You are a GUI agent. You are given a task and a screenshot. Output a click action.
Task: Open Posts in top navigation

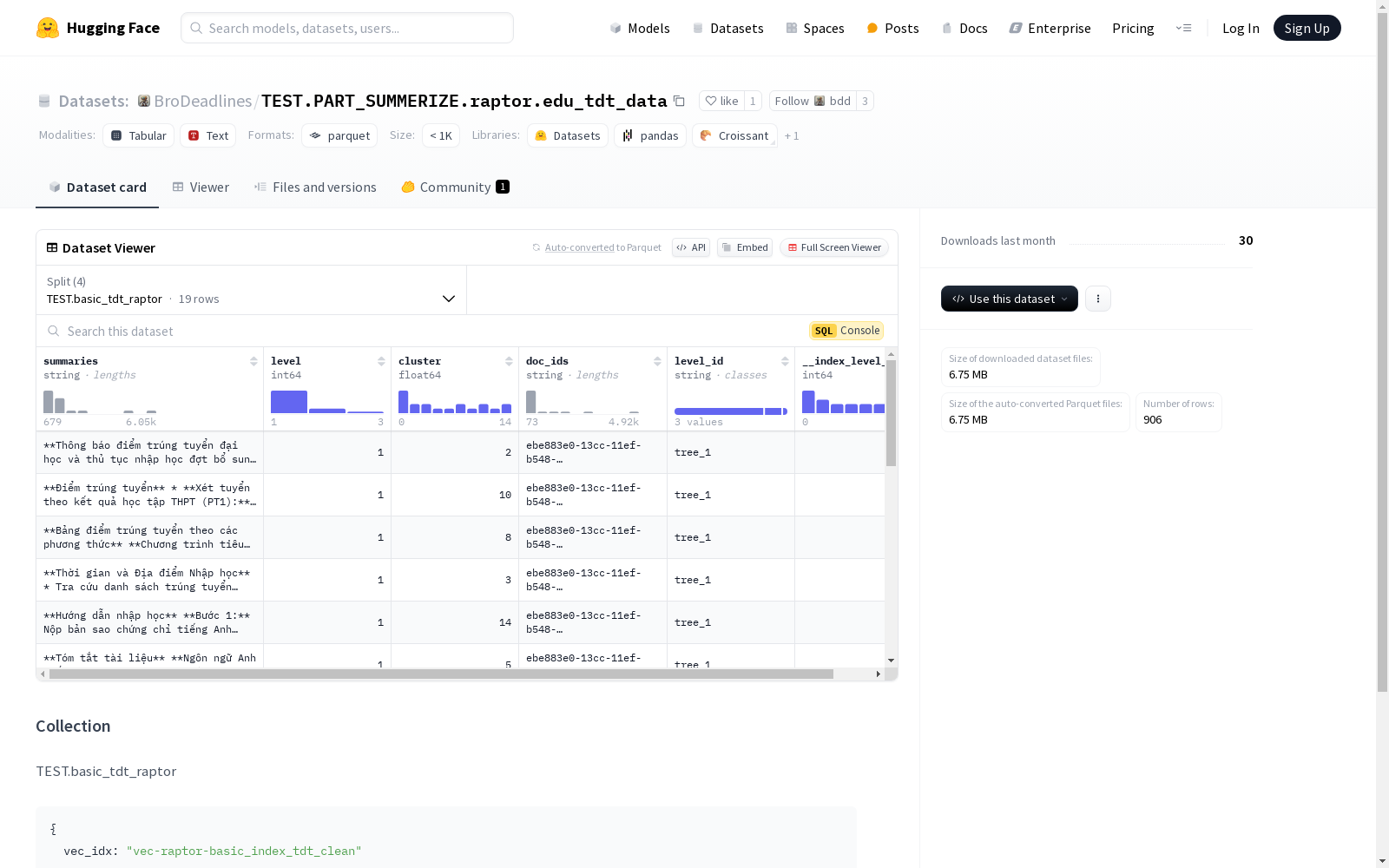point(892,29)
